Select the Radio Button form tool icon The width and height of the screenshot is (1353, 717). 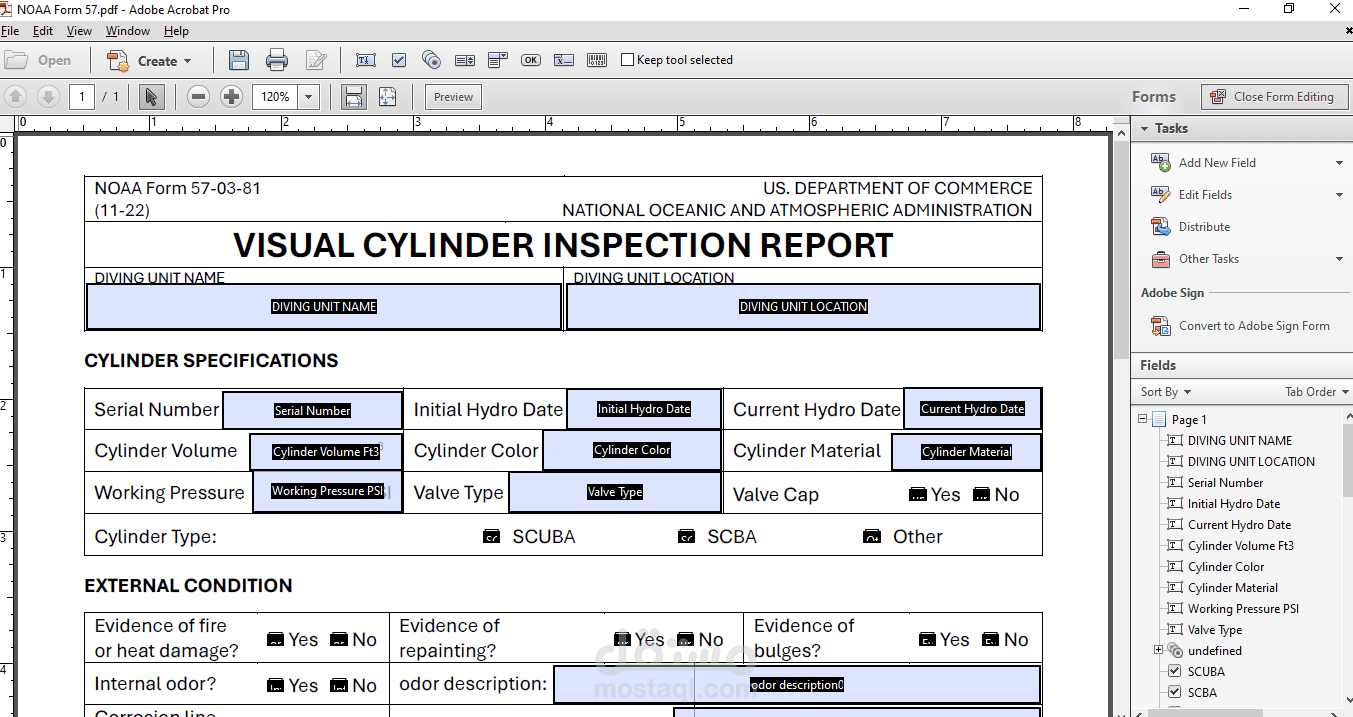432,60
